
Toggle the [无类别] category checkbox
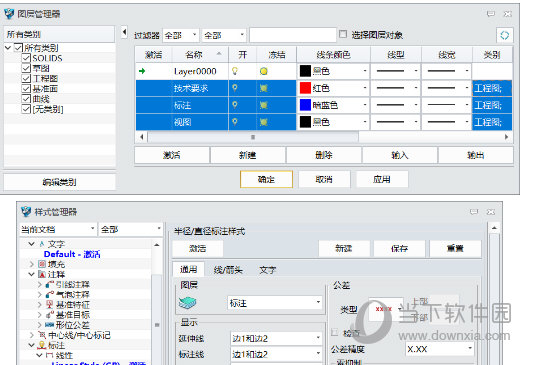click(26, 109)
